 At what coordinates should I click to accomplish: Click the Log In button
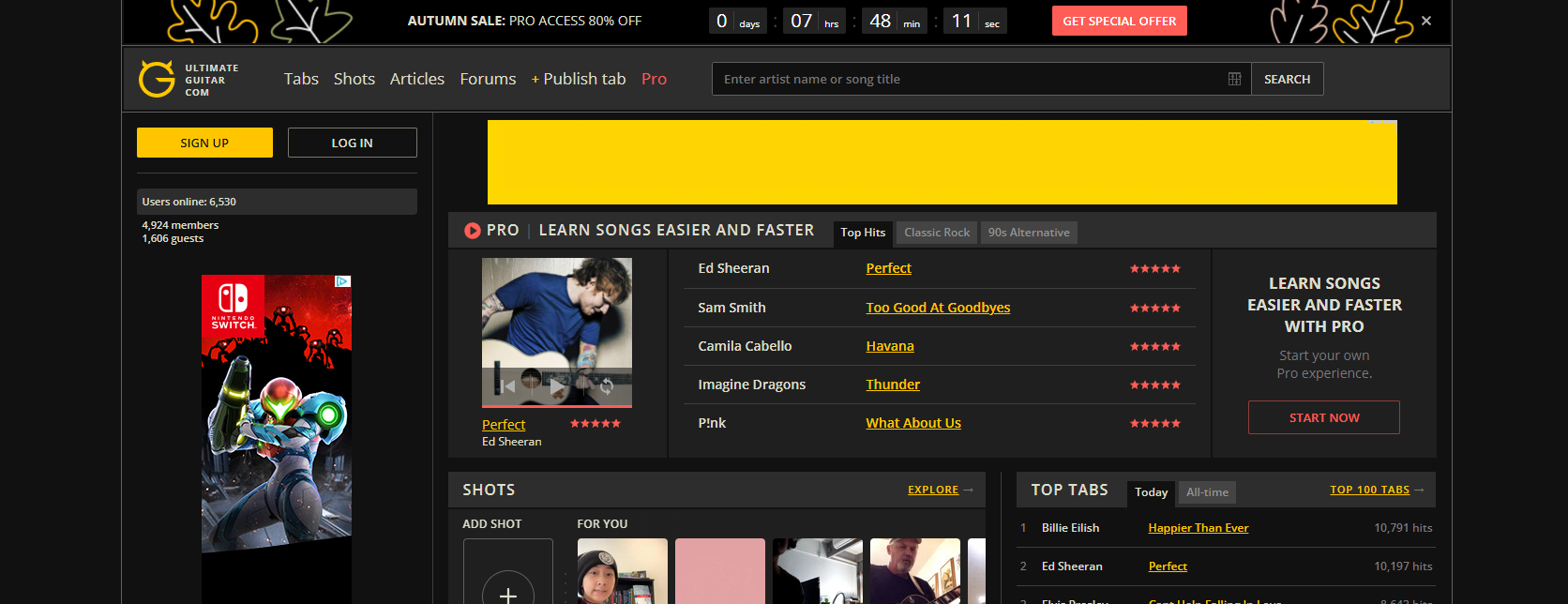353,143
